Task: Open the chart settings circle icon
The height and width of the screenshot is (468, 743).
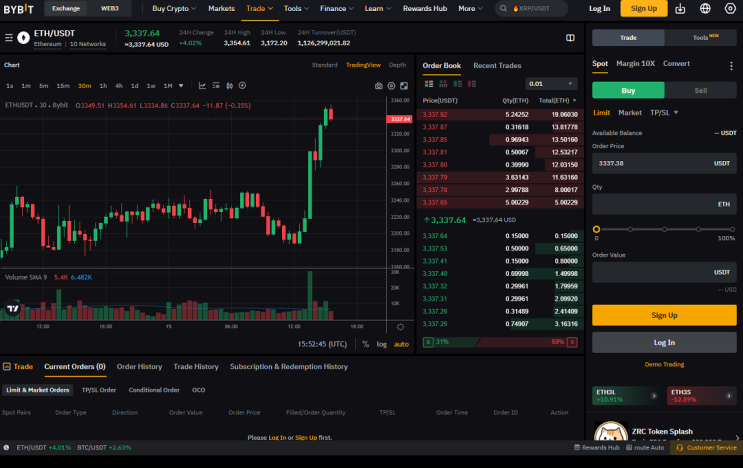Action: click(x=391, y=86)
